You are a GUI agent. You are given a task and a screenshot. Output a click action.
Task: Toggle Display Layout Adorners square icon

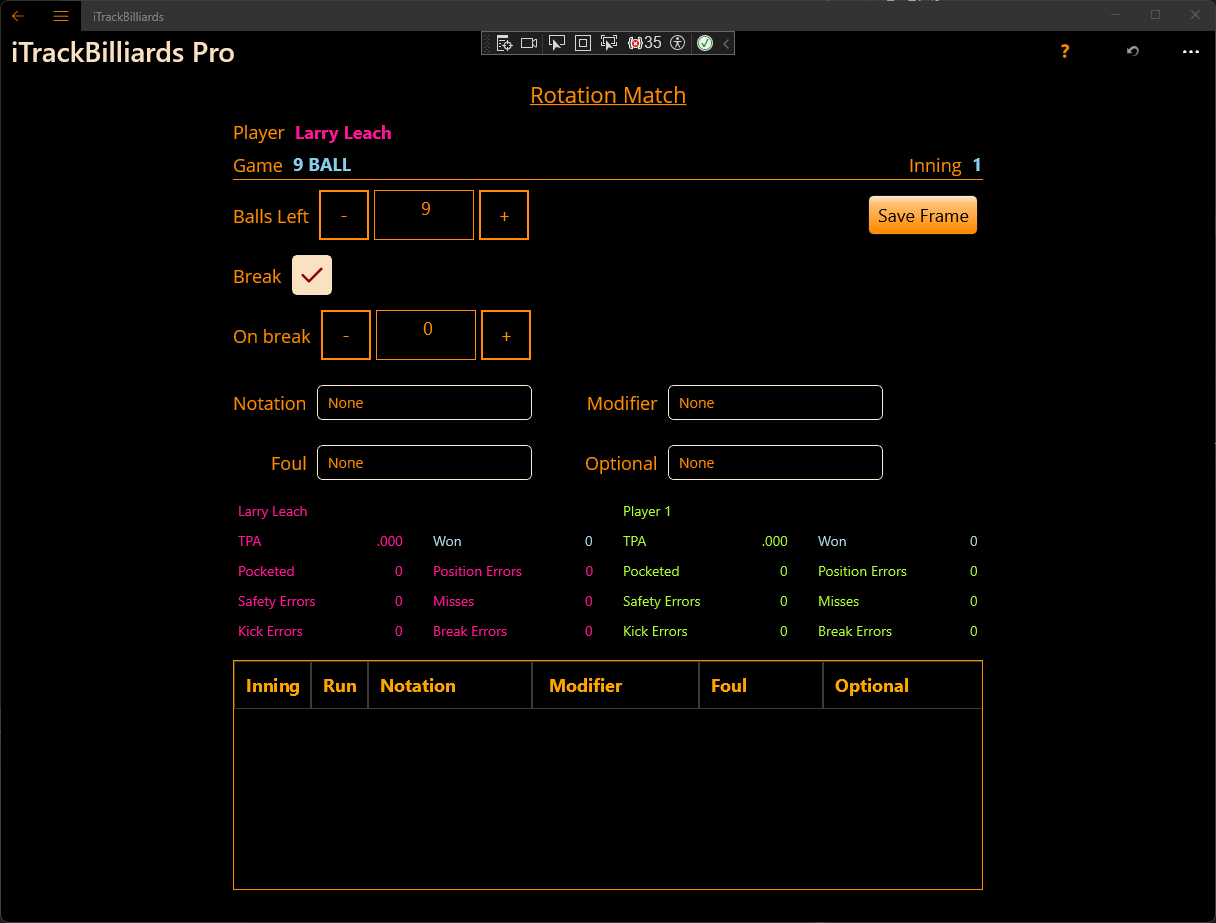583,43
